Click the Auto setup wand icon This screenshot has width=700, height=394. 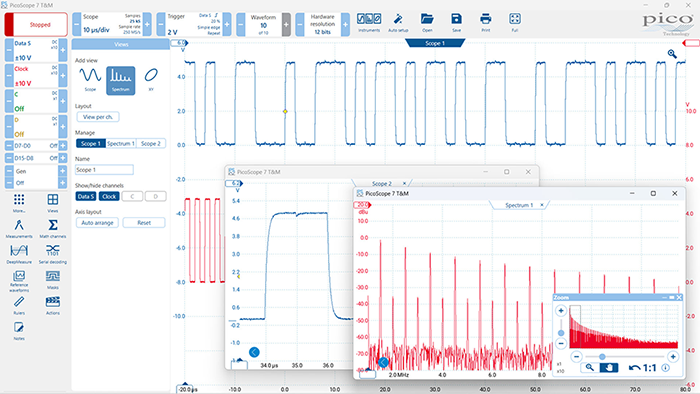tap(398, 22)
